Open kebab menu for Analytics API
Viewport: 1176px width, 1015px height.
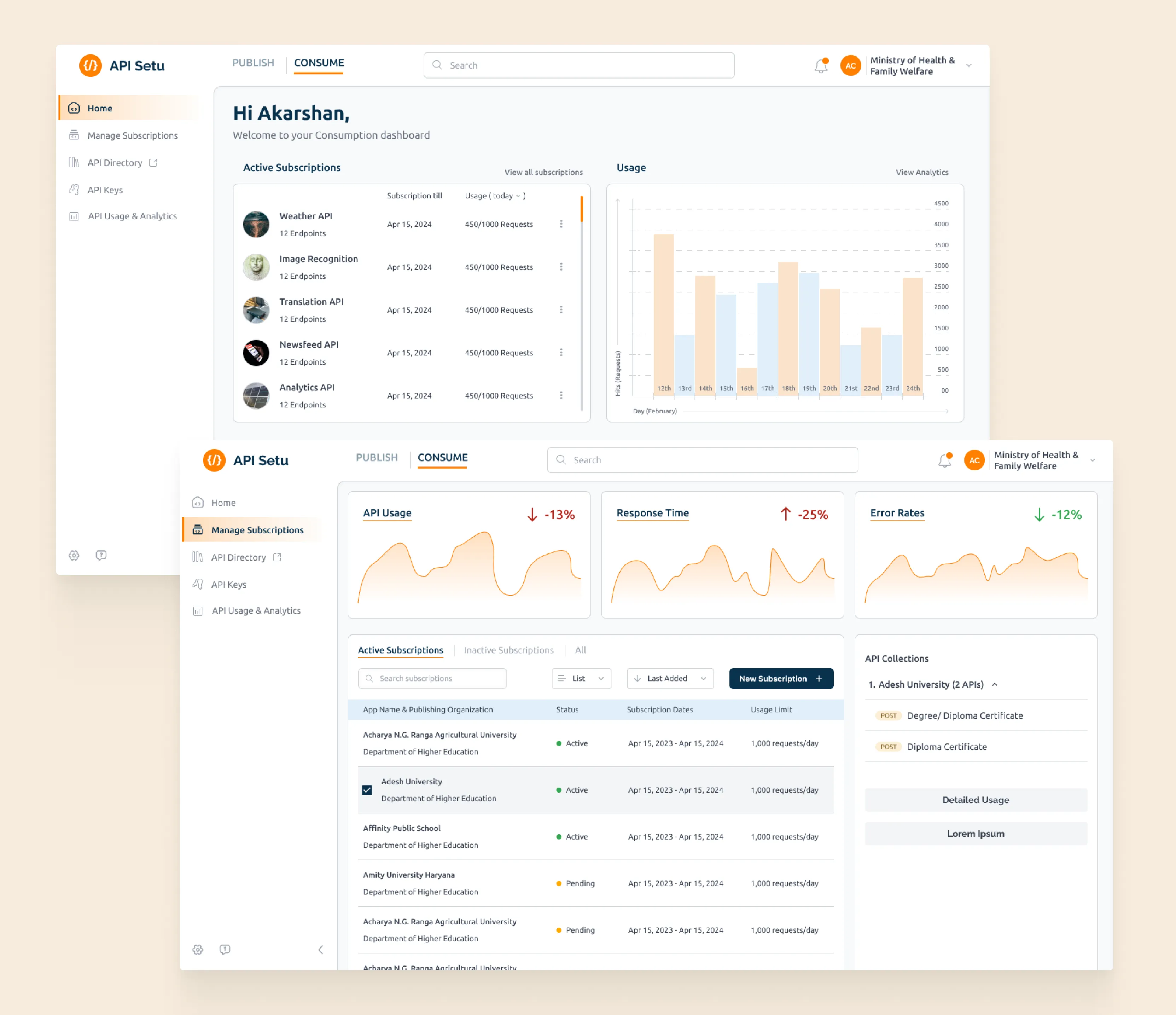[561, 396]
